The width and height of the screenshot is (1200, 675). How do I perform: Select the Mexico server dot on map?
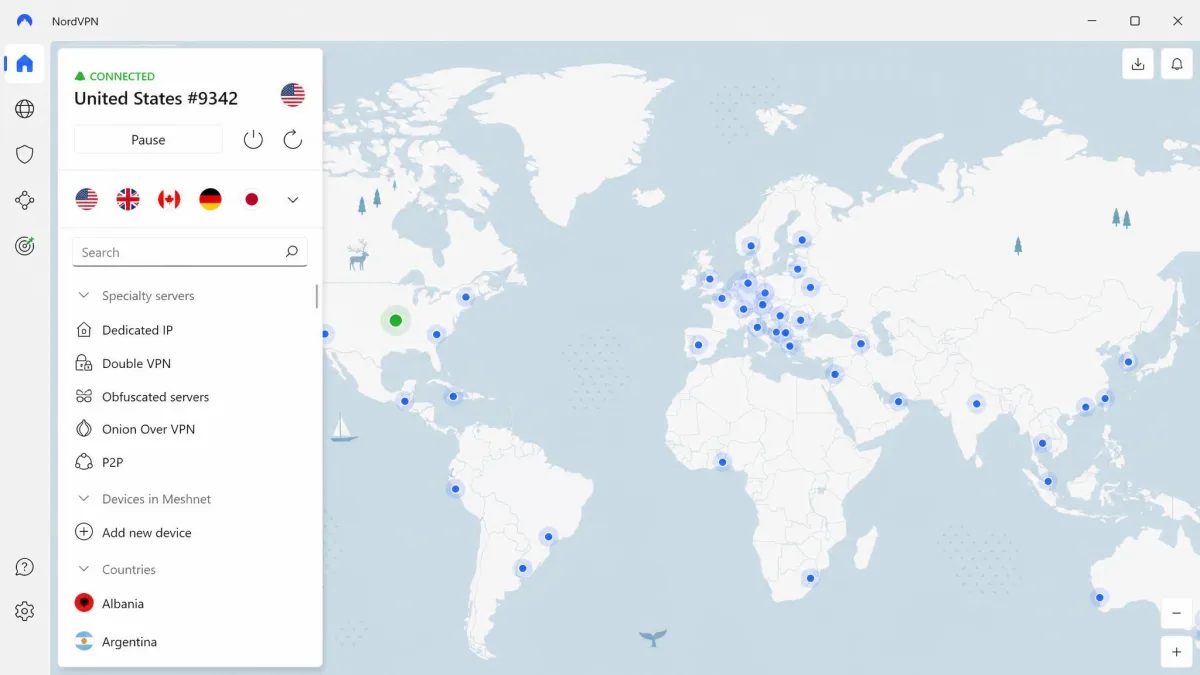(x=405, y=401)
